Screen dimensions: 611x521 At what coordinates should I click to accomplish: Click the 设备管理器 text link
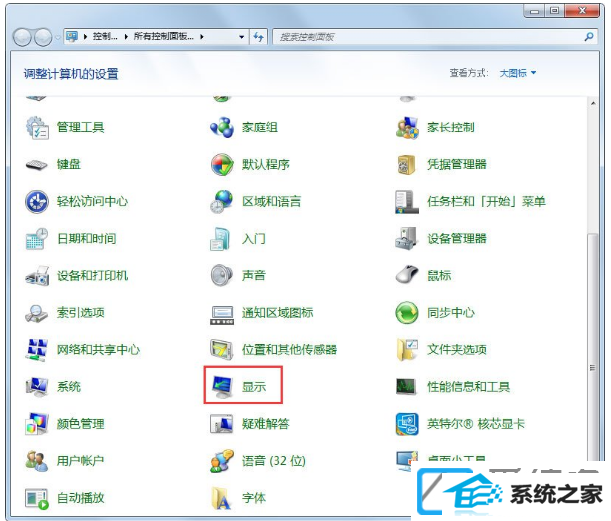(x=457, y=238)
